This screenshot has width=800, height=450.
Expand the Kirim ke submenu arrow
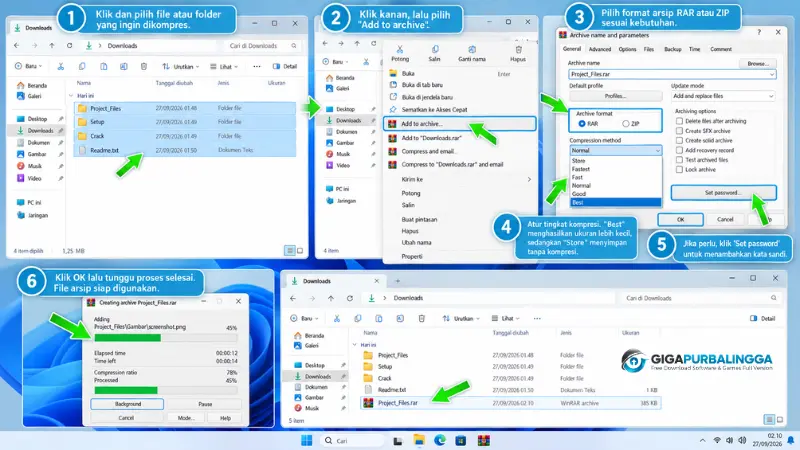tap(529, 180)
